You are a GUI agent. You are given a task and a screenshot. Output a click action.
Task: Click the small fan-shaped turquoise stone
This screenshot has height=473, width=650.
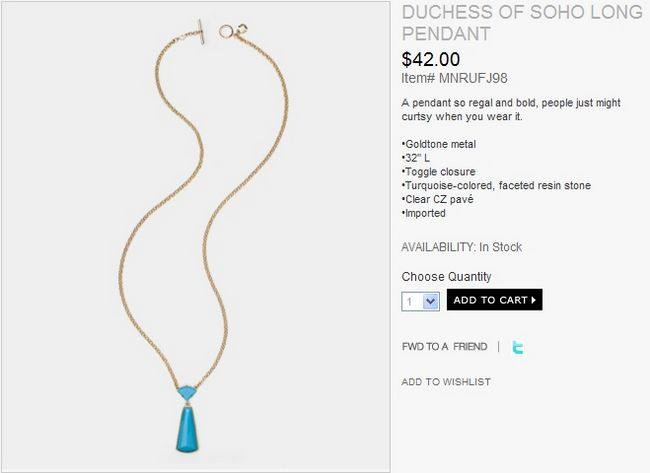[x=187, y=391]
